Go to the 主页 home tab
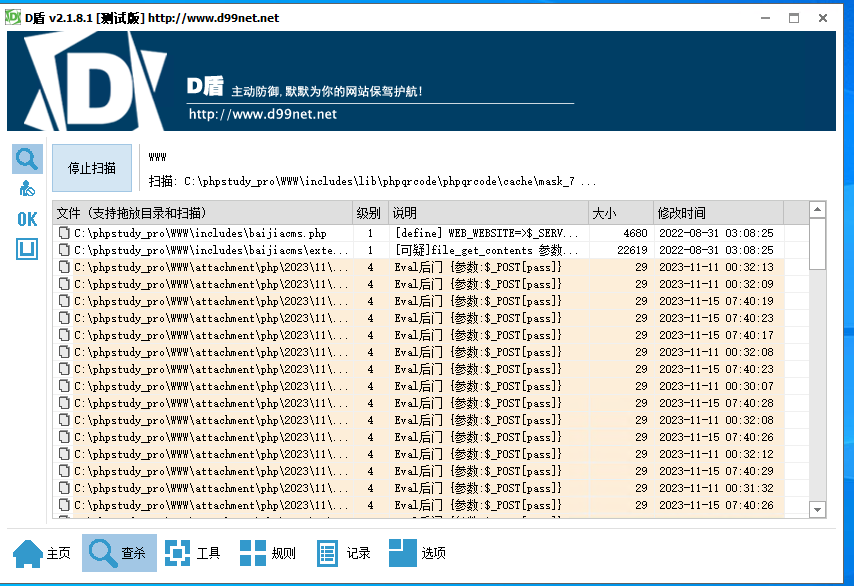Screen dimensions: 854x586 click(42, 553)
